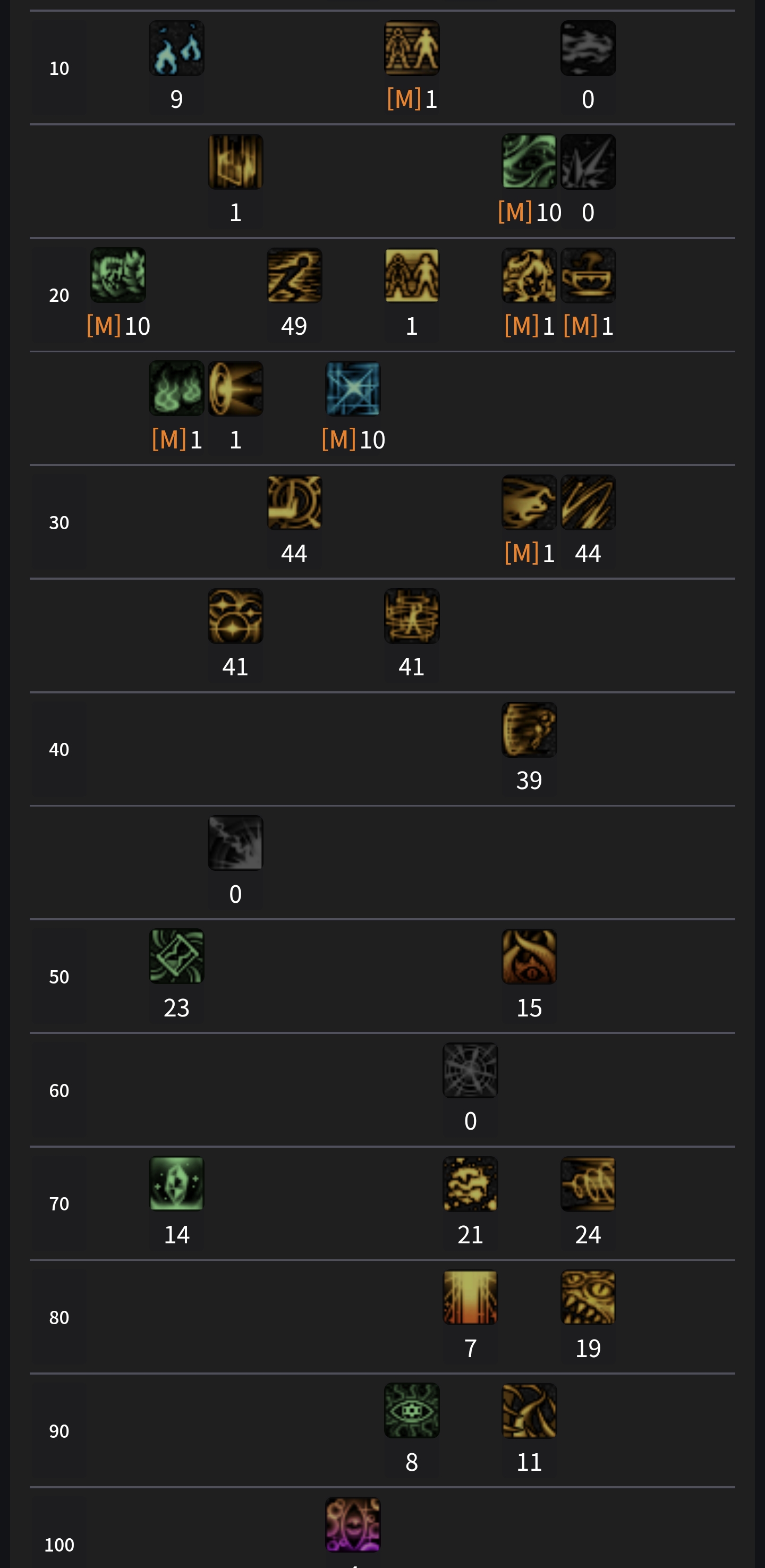Click the green envelope card skill icon
765x1568 pixels.
coord(176,956)
